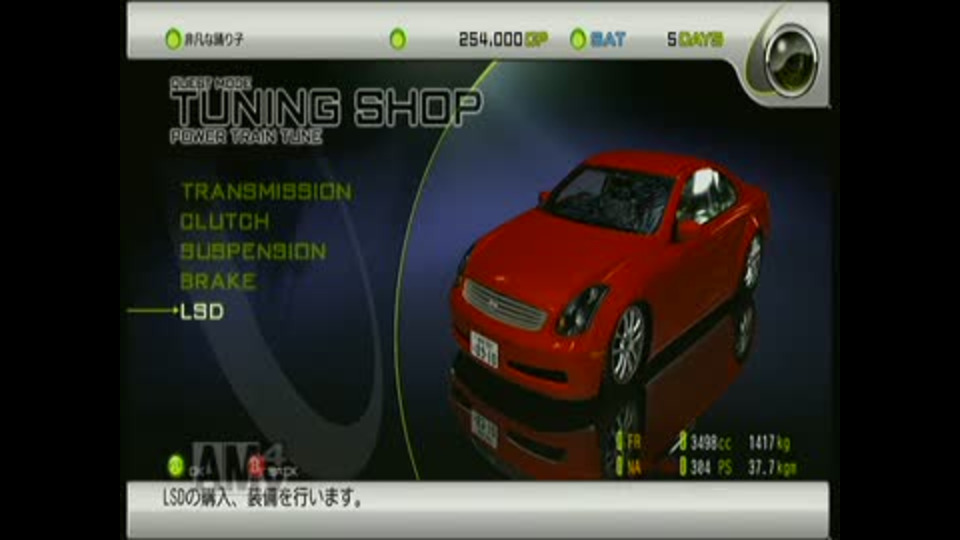Click the green OK button icon
Image resolution: width=960 pixels, height=540 pixels.
pyautogui.click(x=176, y=467)
